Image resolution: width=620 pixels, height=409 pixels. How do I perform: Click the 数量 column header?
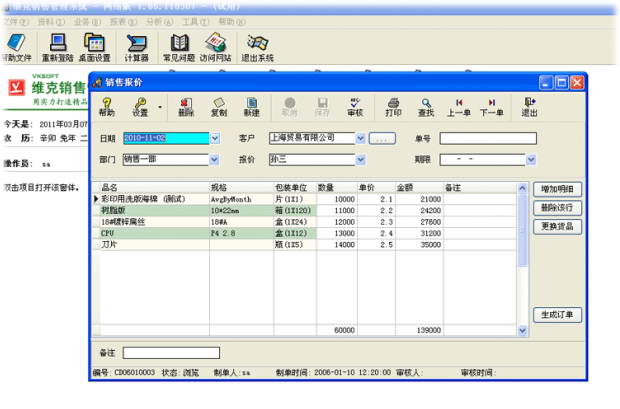[x=337, y=188]
